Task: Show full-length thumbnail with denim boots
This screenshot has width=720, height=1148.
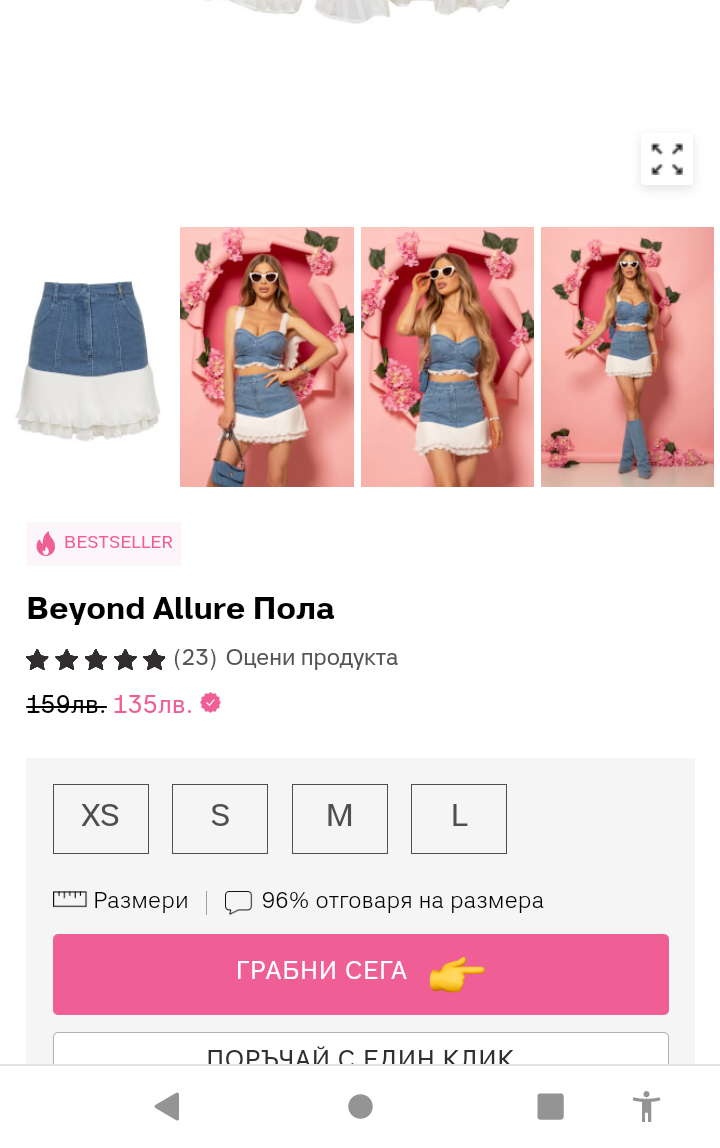Action: tap(627, 357)
